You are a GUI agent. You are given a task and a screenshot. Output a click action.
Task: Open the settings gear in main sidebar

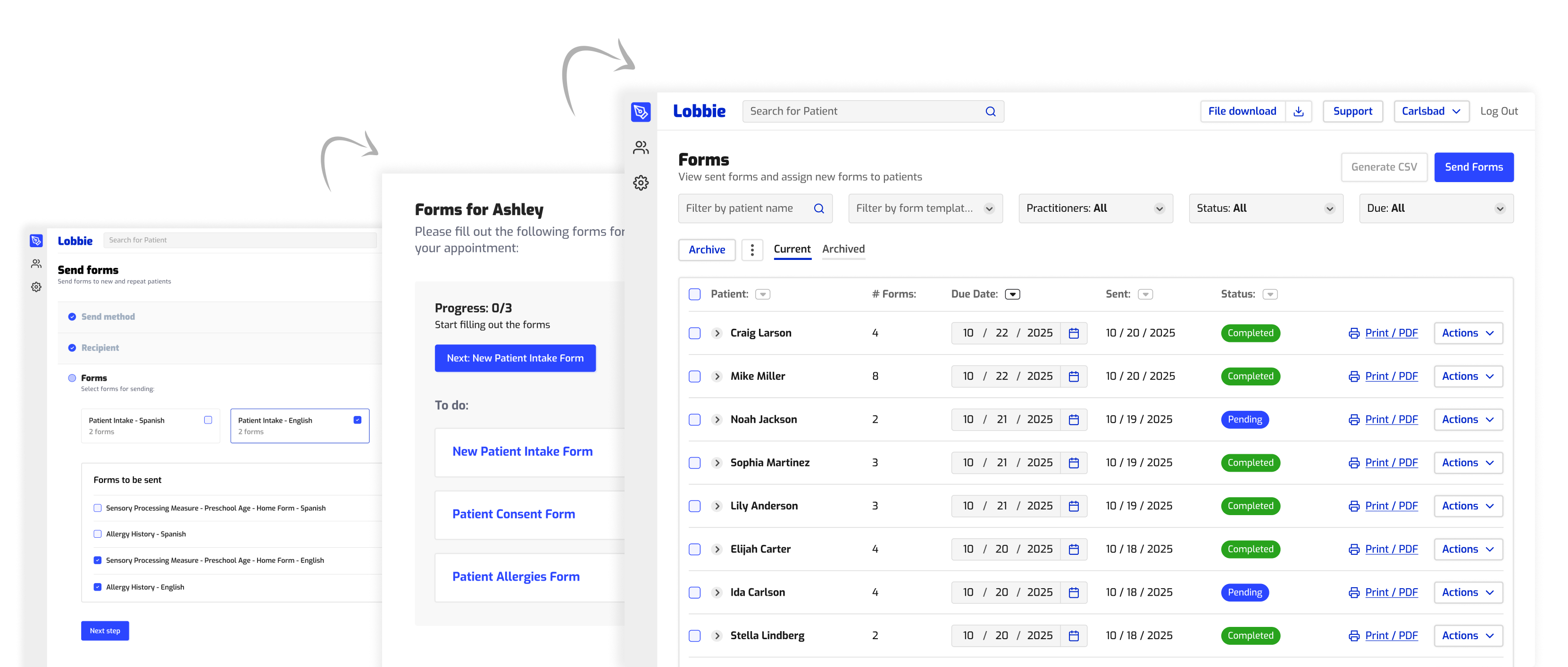(640, 183)
